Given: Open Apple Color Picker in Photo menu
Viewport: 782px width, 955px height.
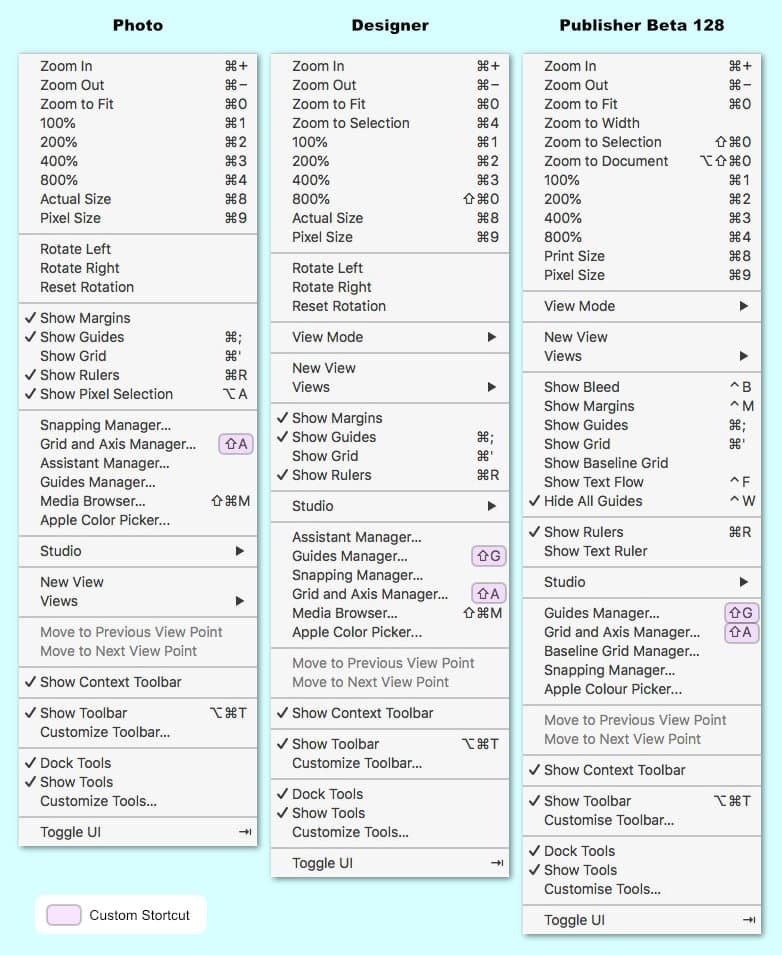Looking at the screenshot, I should click(138, 520).
